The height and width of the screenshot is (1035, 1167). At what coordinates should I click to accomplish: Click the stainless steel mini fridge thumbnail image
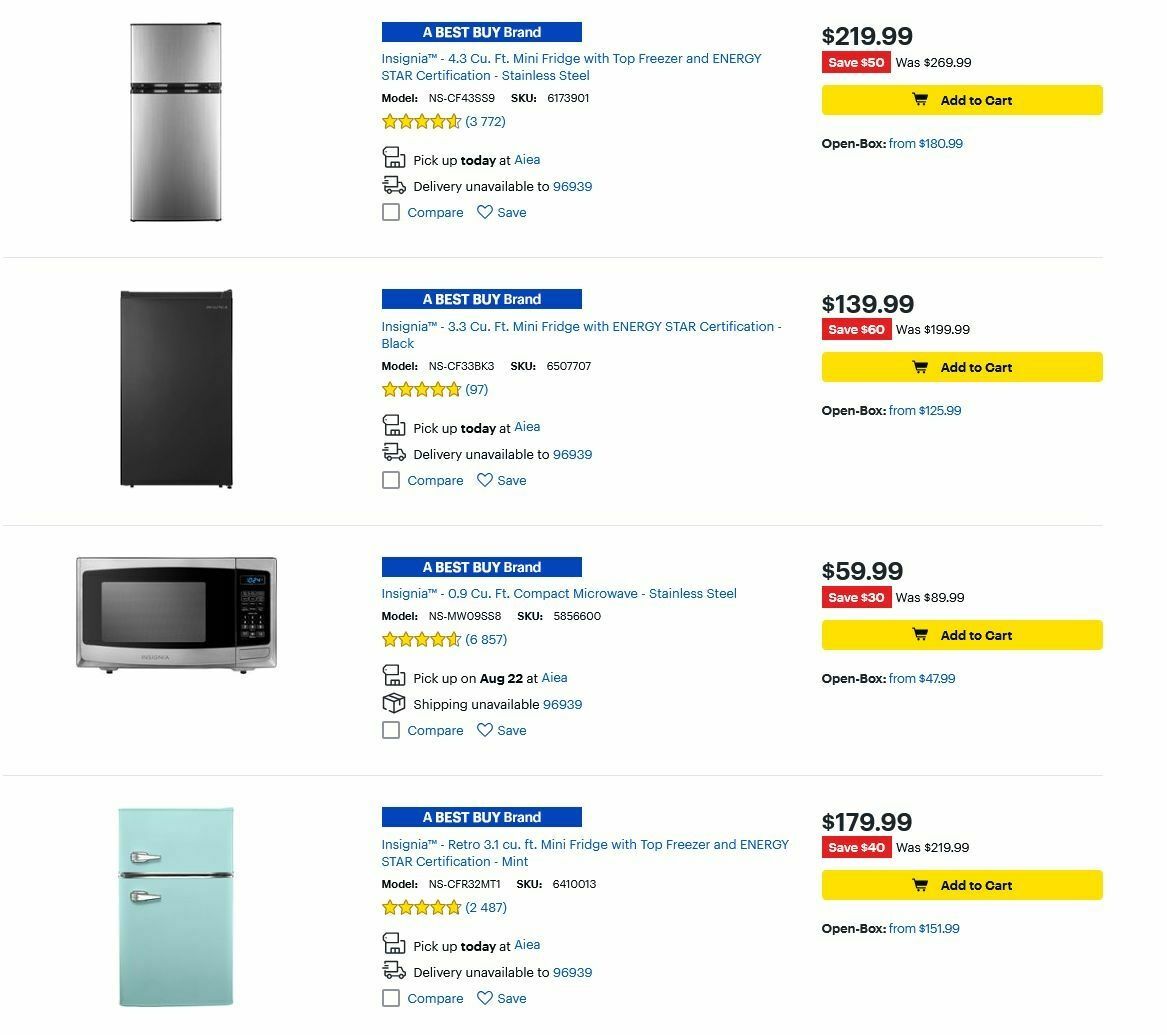coord(175,120)
